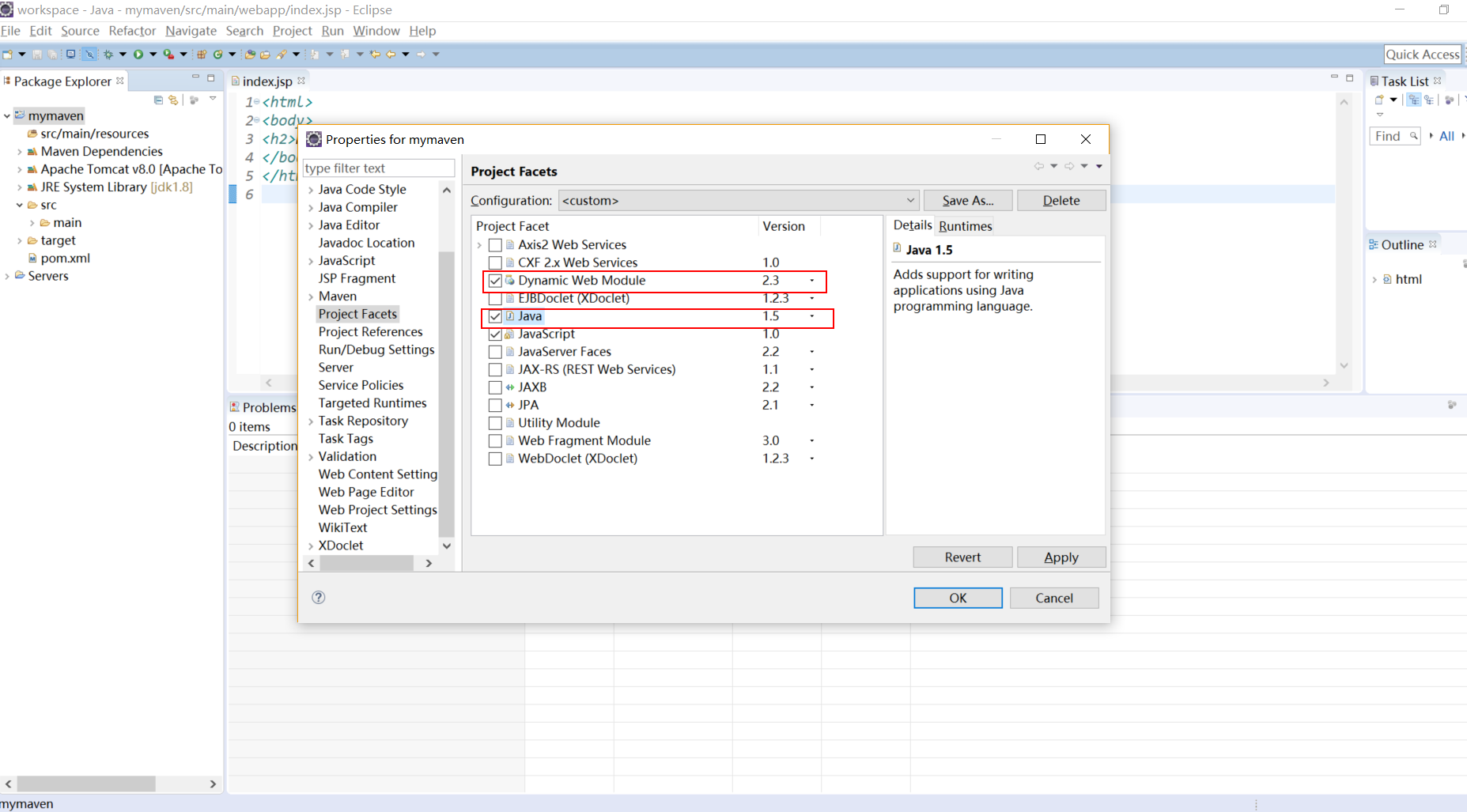Uncheck the Dynamic Web Module facet

point(495,281)
